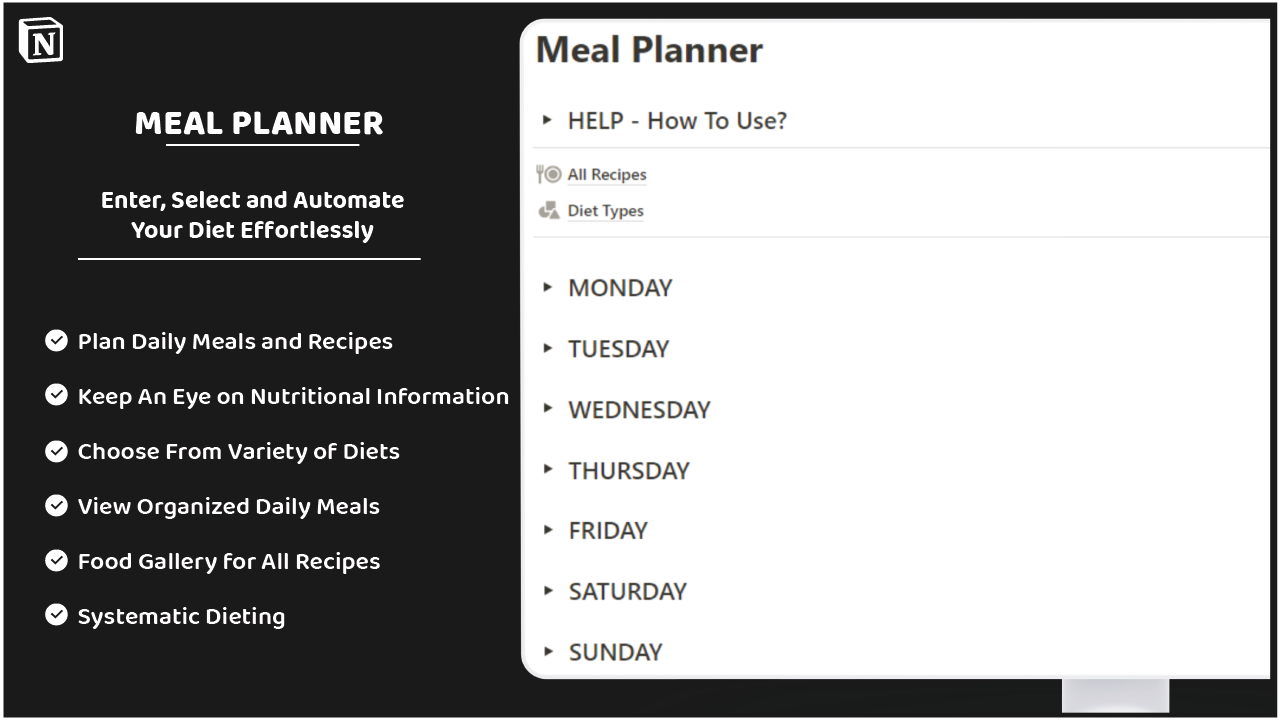The width and height of the screenshot is (1280, 720).
Task: Click the checkmark beside Food Gallery for All Recipes
Action: point(56,561)
